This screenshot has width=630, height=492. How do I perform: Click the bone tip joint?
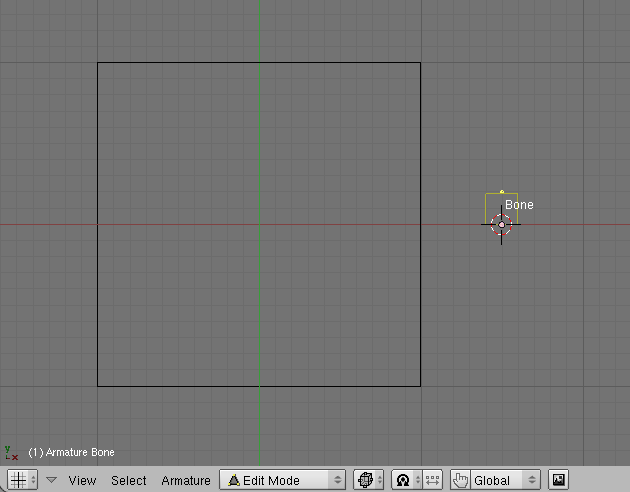(x=502, y=192)
